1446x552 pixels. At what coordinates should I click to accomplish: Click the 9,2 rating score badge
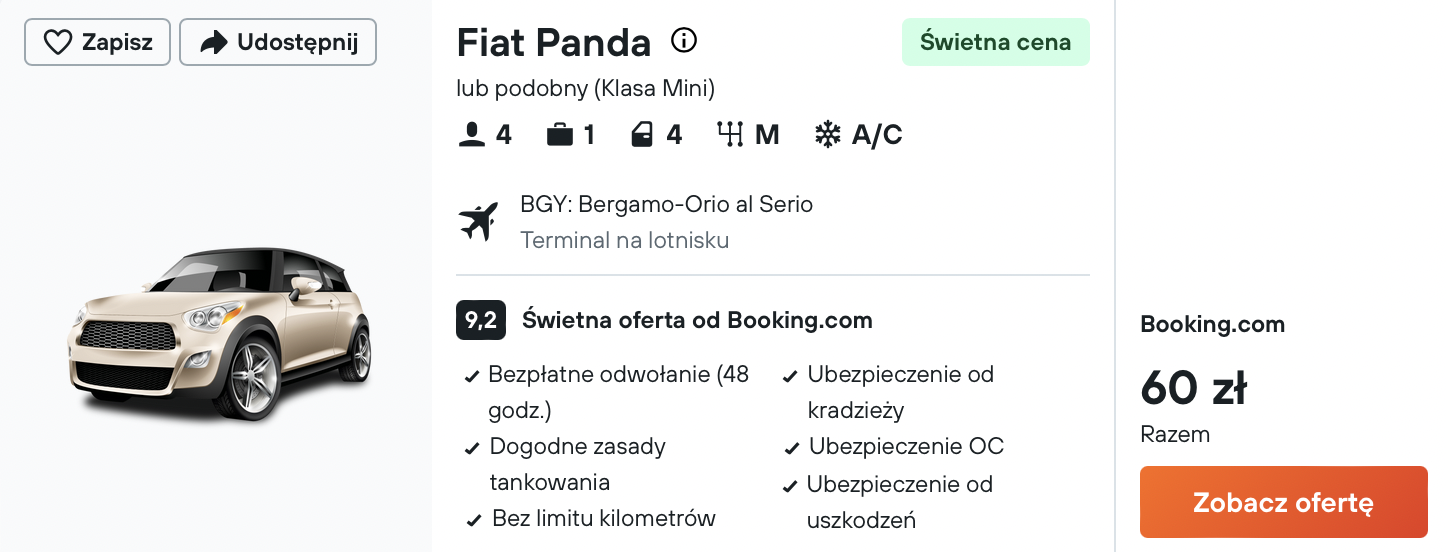pyautogui.click(x=481, y=320)
